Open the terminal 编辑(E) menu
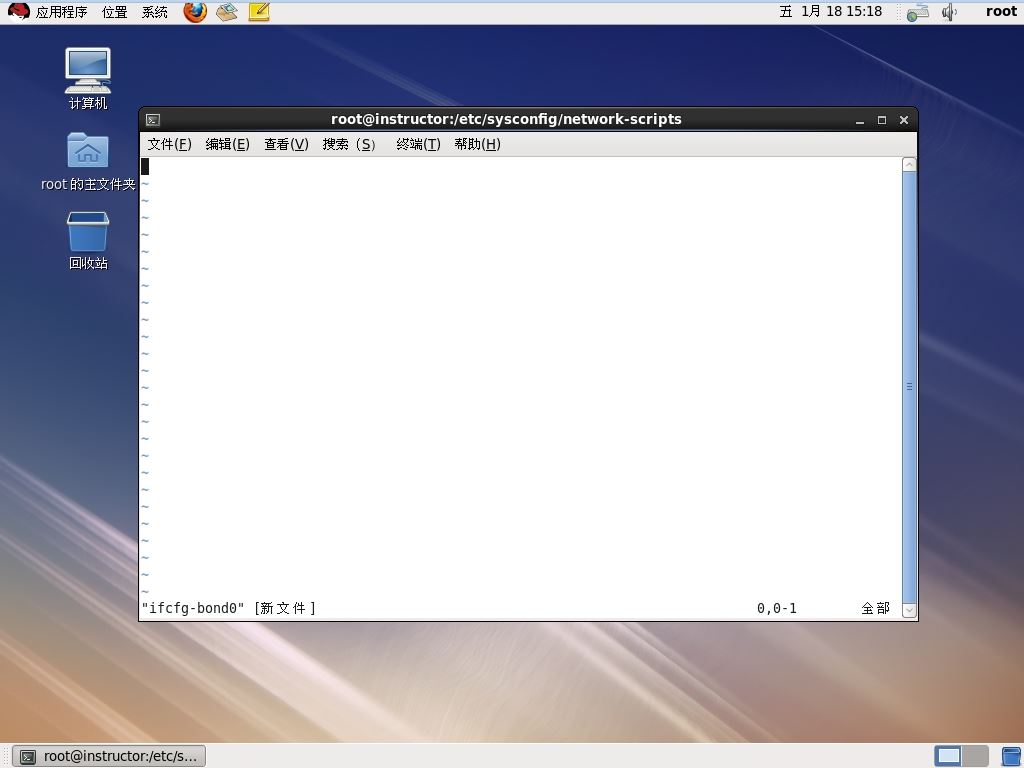 (x=227, y=144)
